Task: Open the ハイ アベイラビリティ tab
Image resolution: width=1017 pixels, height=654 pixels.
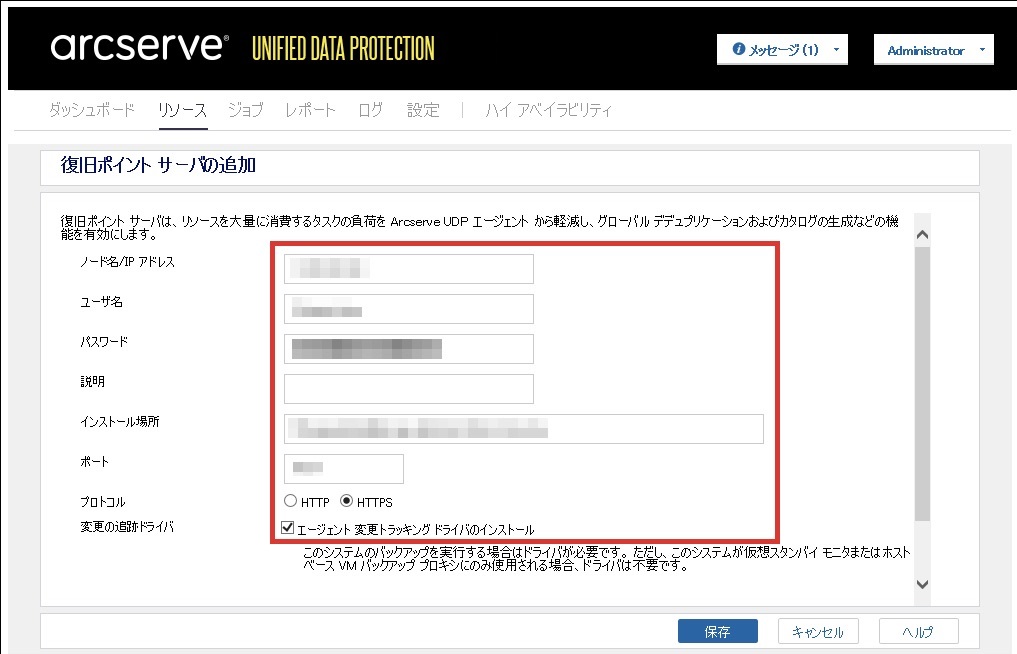Action: pos(549,110)
